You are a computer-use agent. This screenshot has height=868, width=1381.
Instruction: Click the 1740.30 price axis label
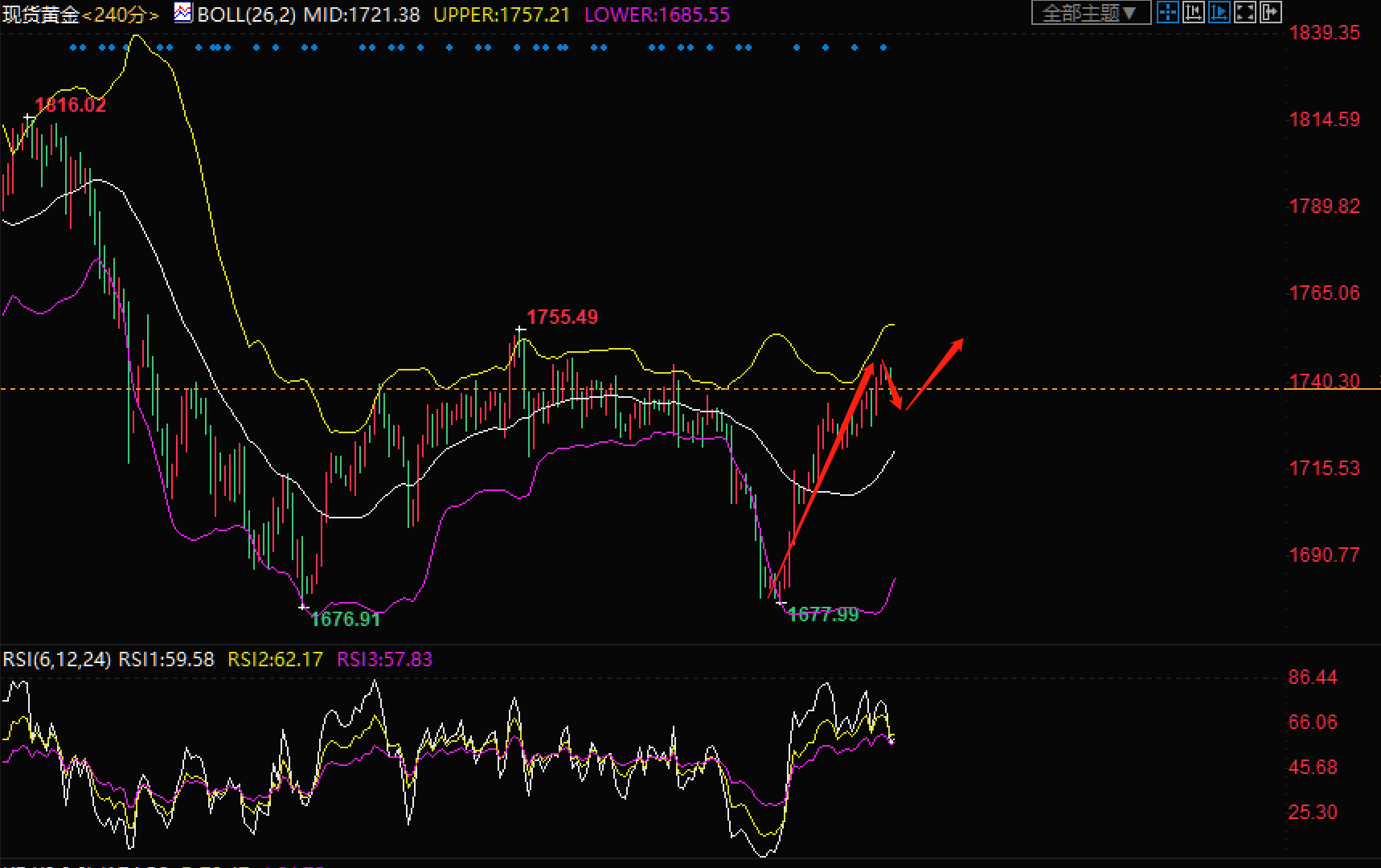(1324, 381)
